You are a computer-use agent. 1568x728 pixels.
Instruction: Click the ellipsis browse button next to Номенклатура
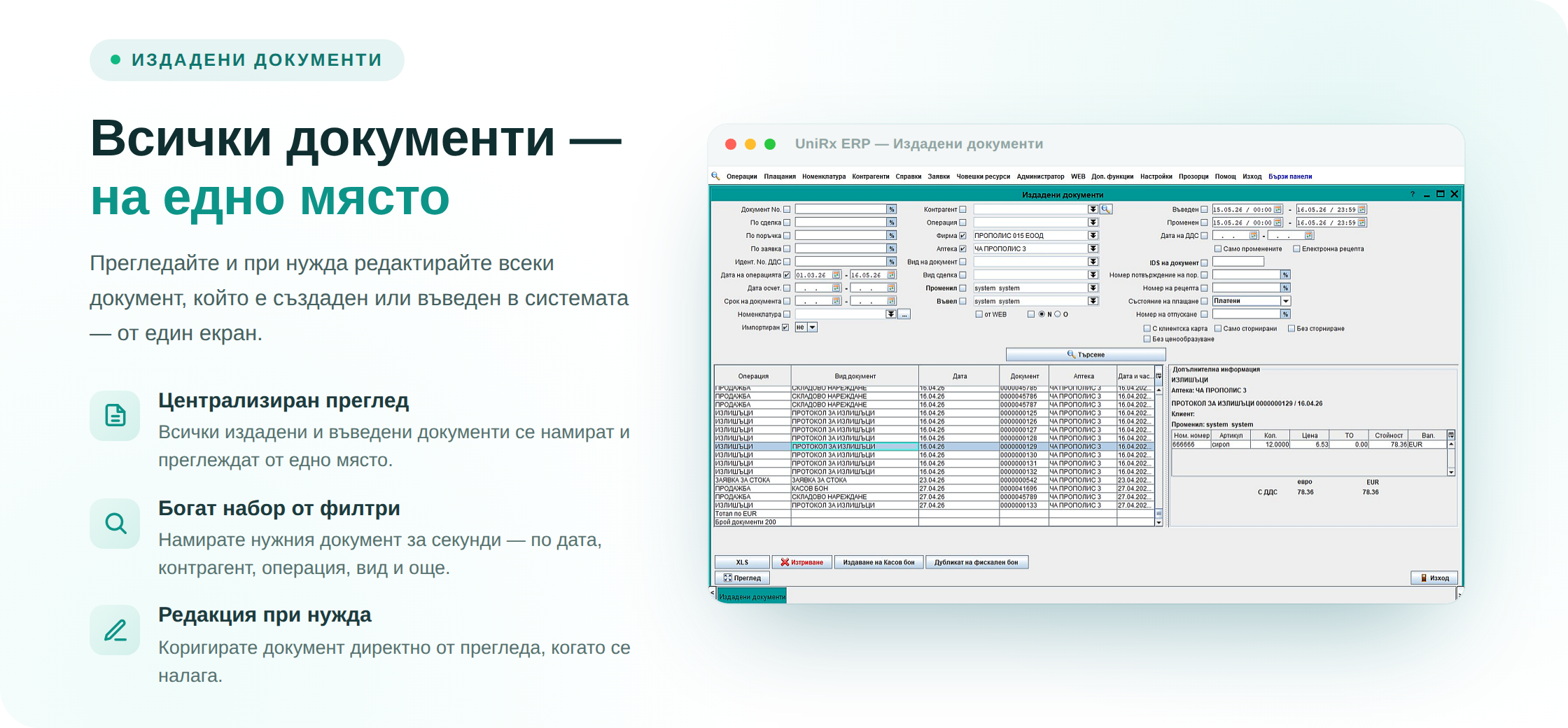click(904, 314)
